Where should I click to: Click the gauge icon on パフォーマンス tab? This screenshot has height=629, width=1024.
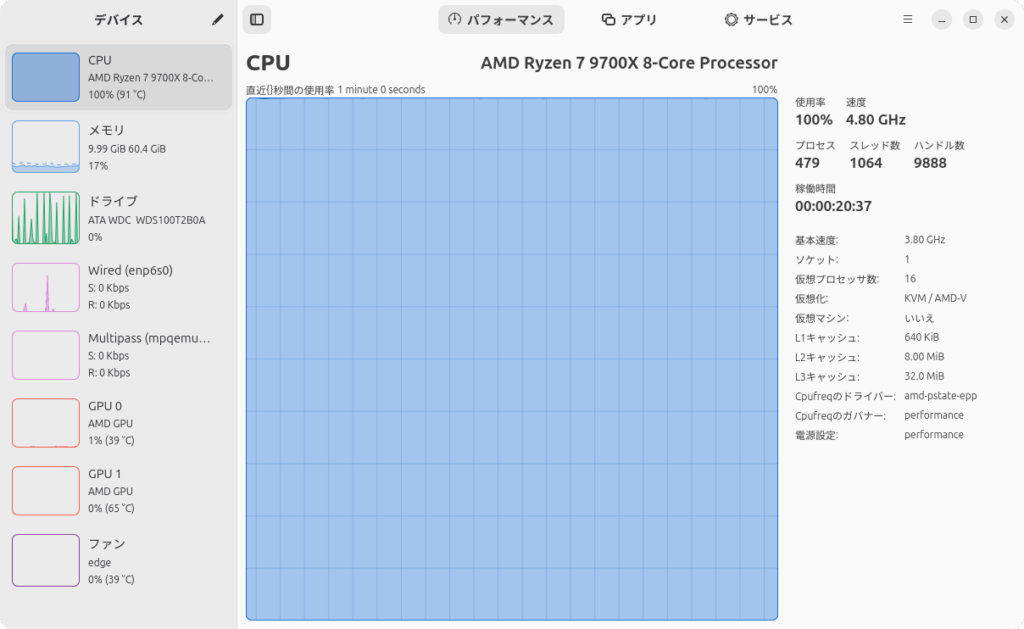[455, 20]
